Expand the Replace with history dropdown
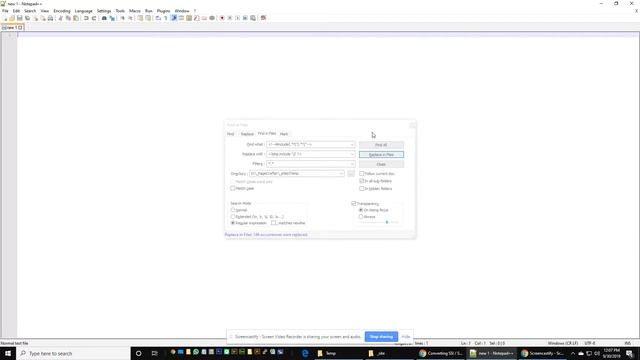640x360 pixels. click(x=352, y=154)
